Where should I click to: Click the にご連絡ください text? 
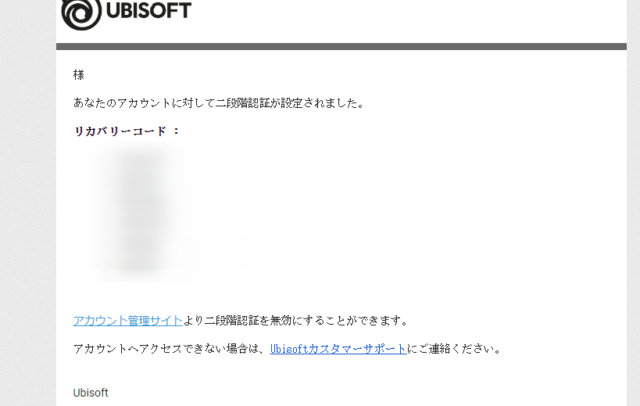click(454, 349)
